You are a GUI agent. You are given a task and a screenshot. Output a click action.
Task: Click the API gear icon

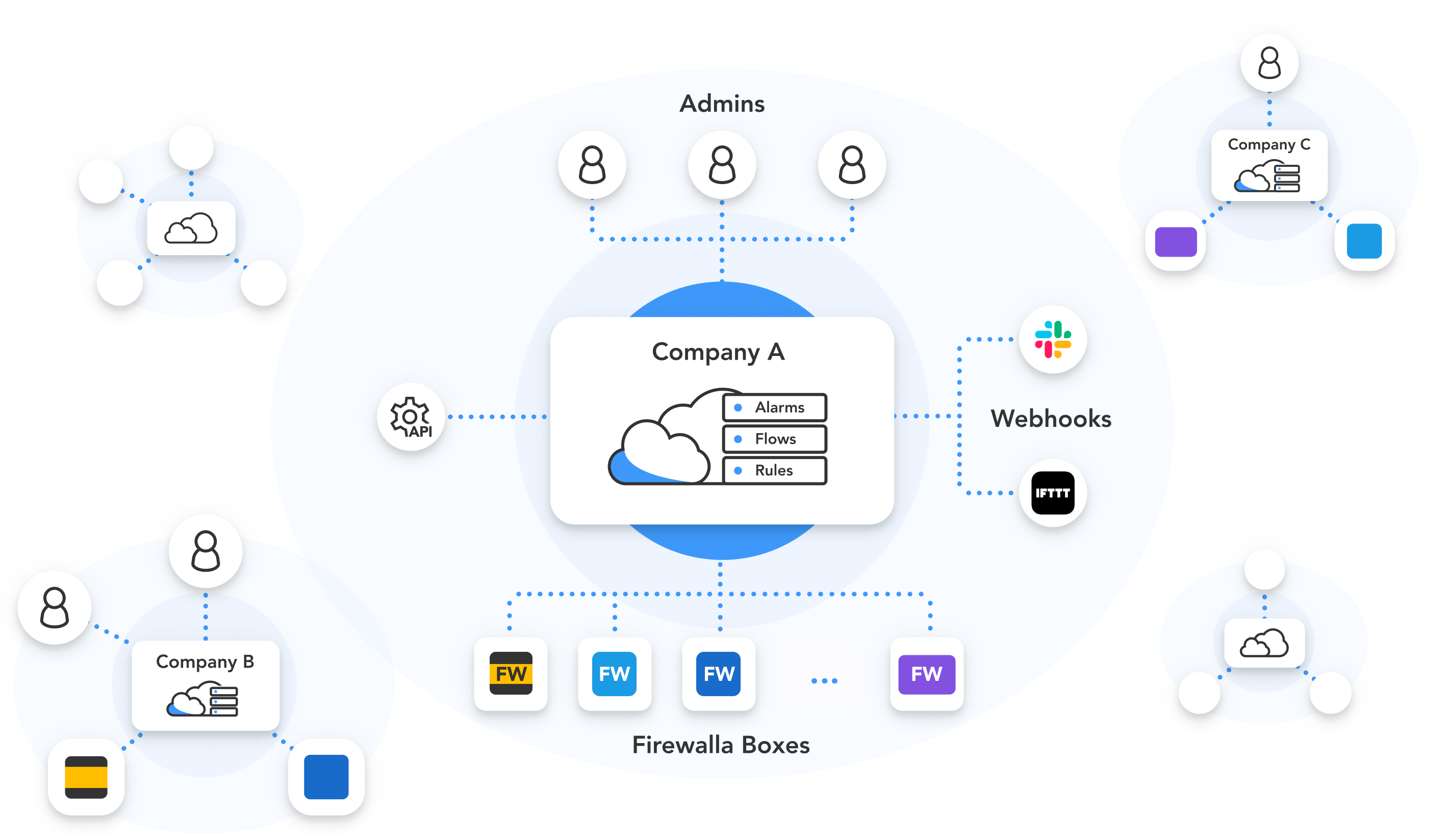coord(411,417)
